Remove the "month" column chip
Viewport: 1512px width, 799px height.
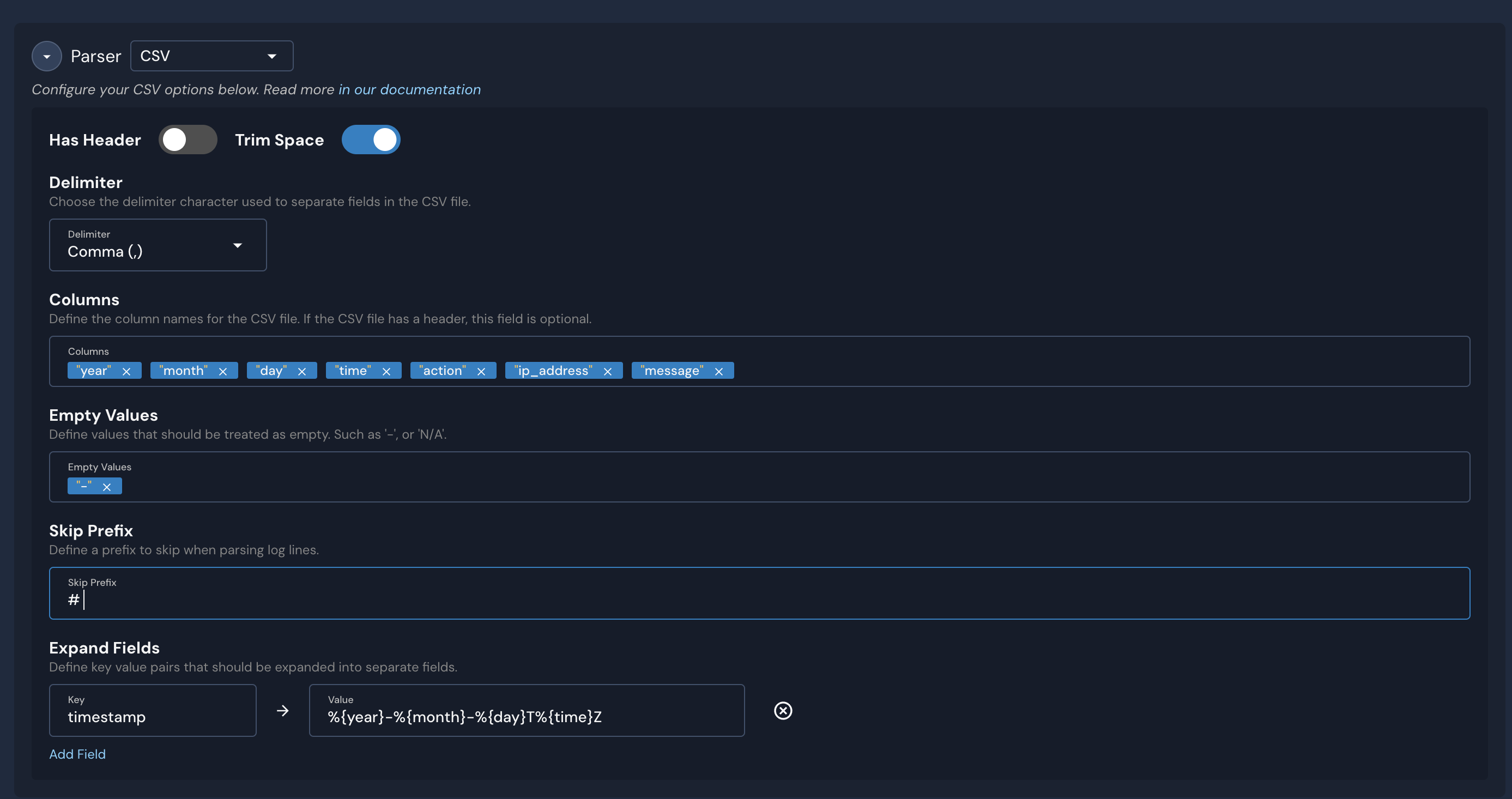tap(223, 371)
